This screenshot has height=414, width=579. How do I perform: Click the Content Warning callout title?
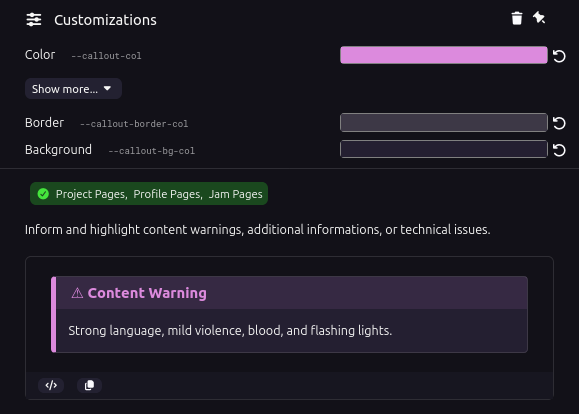(x=147, y=293)
